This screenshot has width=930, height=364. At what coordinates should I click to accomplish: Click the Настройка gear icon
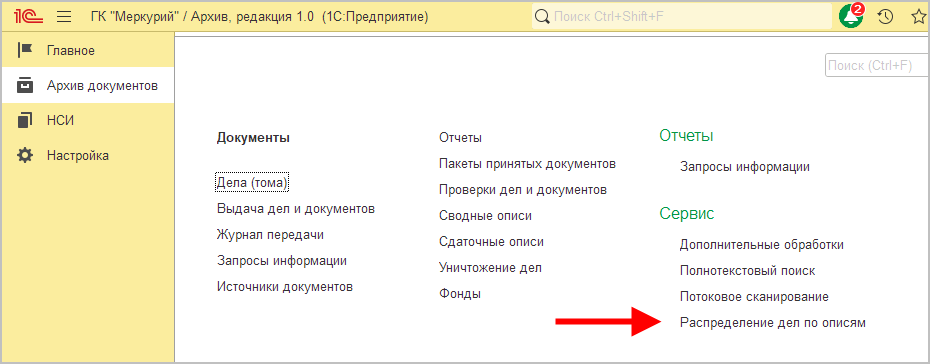[x=25, y=156]
